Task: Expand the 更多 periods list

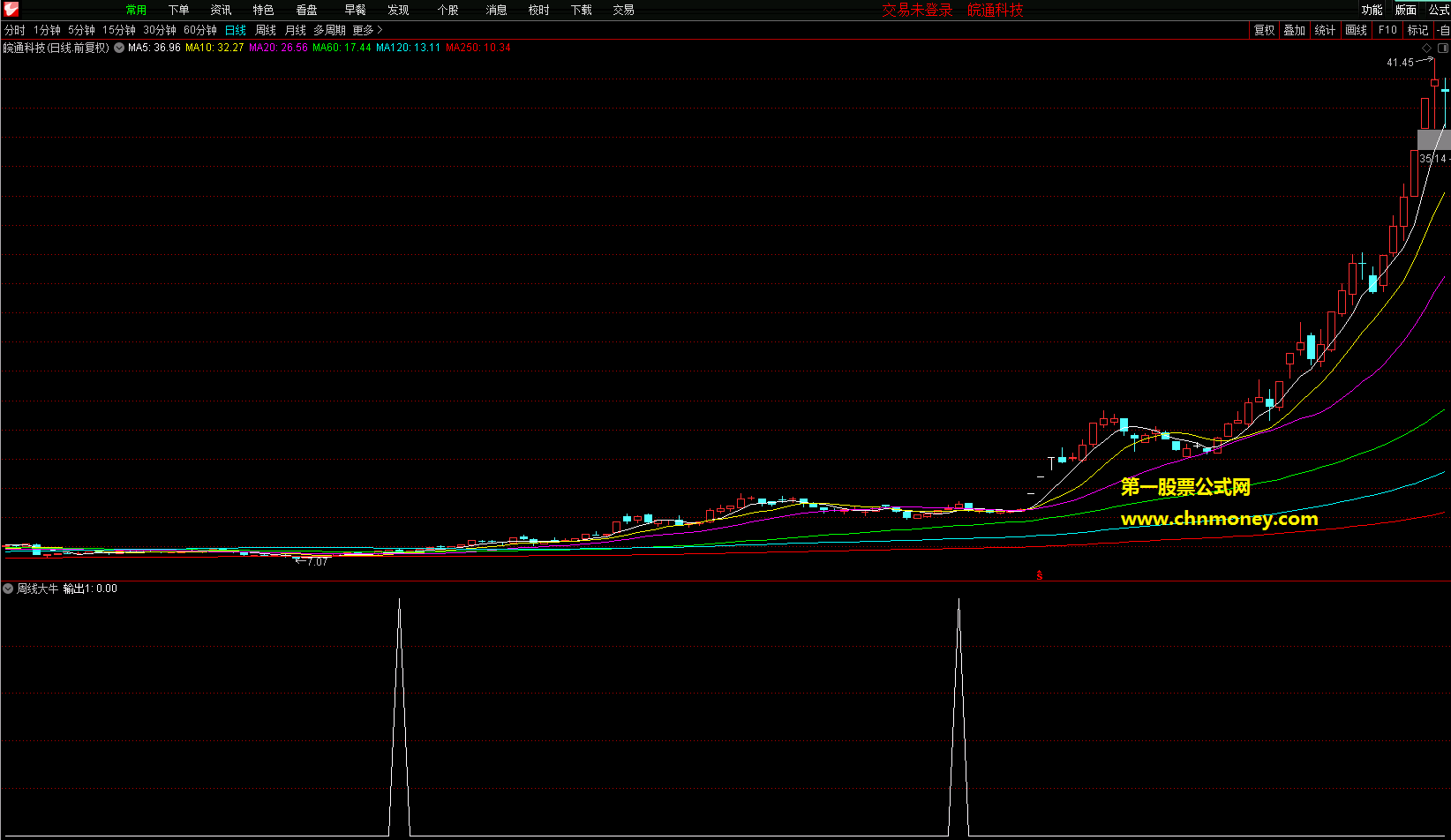Action: [x=367, y=30]
